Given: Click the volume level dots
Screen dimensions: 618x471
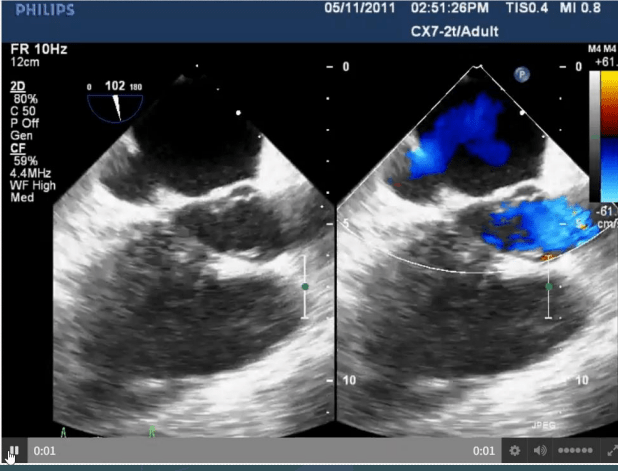Looking at the screenshot, I should pyautogui.click(x=575, y=452).
